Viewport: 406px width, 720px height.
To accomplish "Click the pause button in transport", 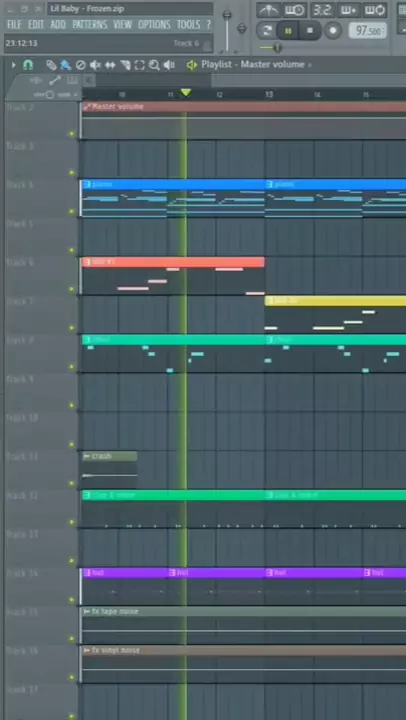I will 288,31.
